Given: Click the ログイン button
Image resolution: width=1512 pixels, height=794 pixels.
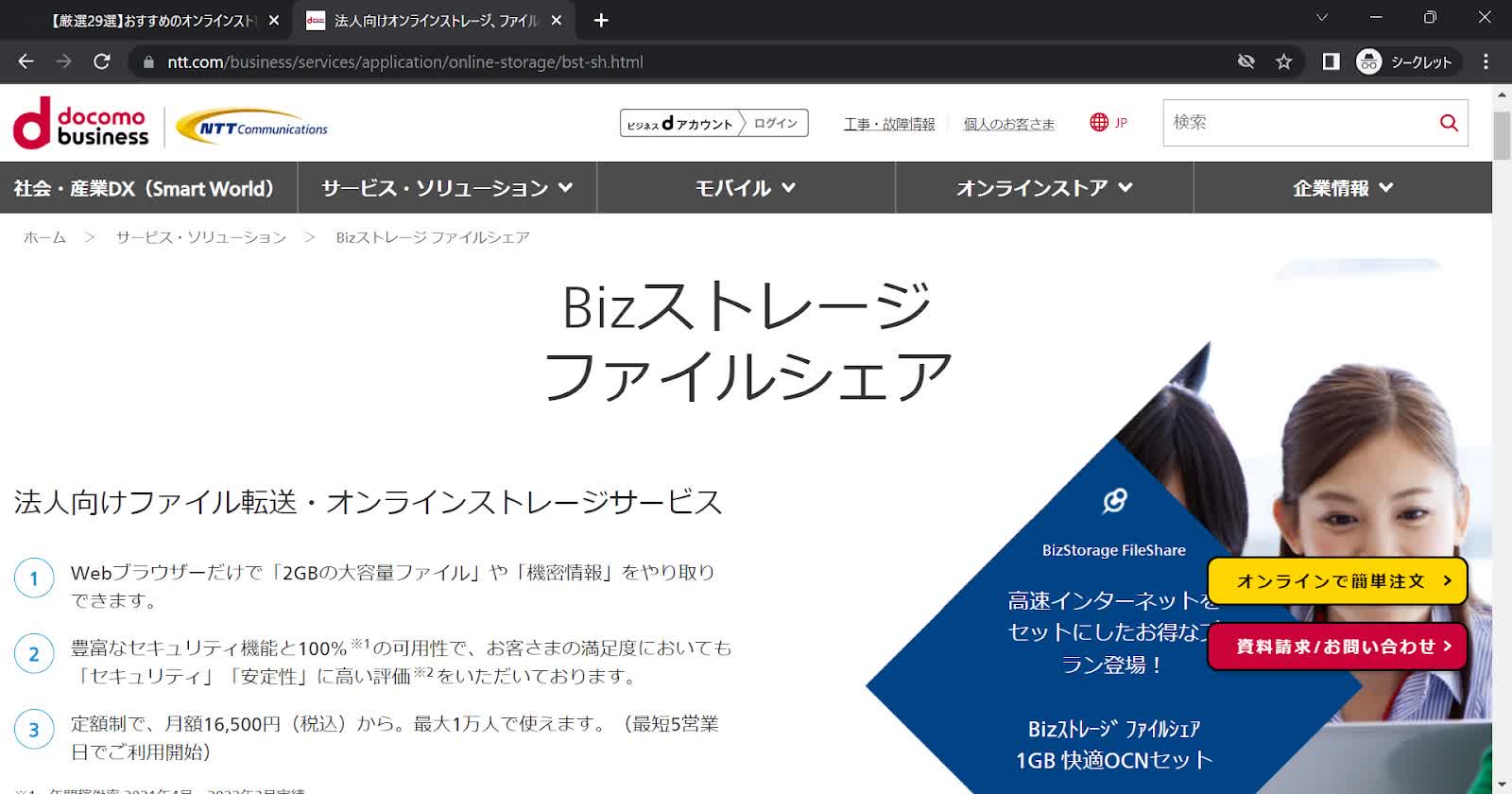Looking at the screenshot, I should (x=776, y=123).
